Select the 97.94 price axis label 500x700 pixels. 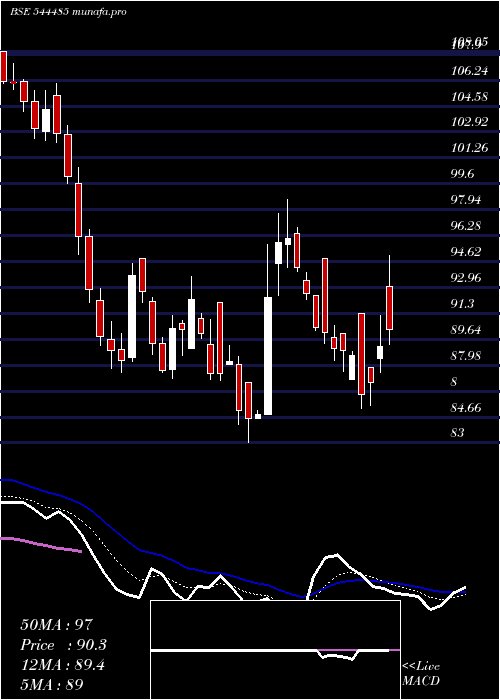(x=466, y=200)
